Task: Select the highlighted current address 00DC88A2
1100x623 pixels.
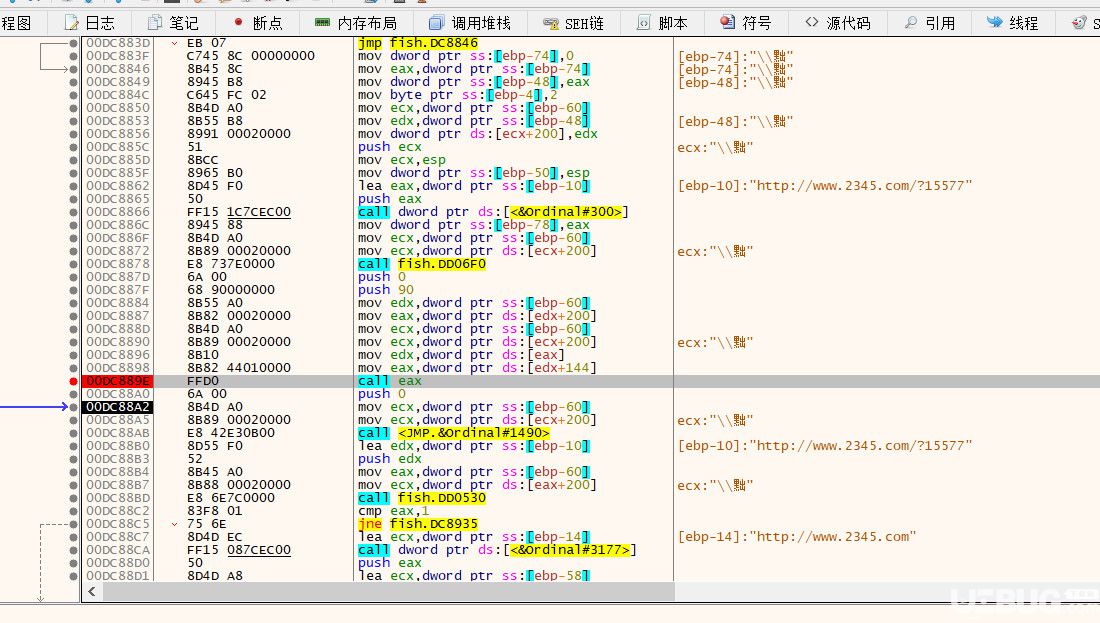Action: pyautogui.click(x=118, y=407)
